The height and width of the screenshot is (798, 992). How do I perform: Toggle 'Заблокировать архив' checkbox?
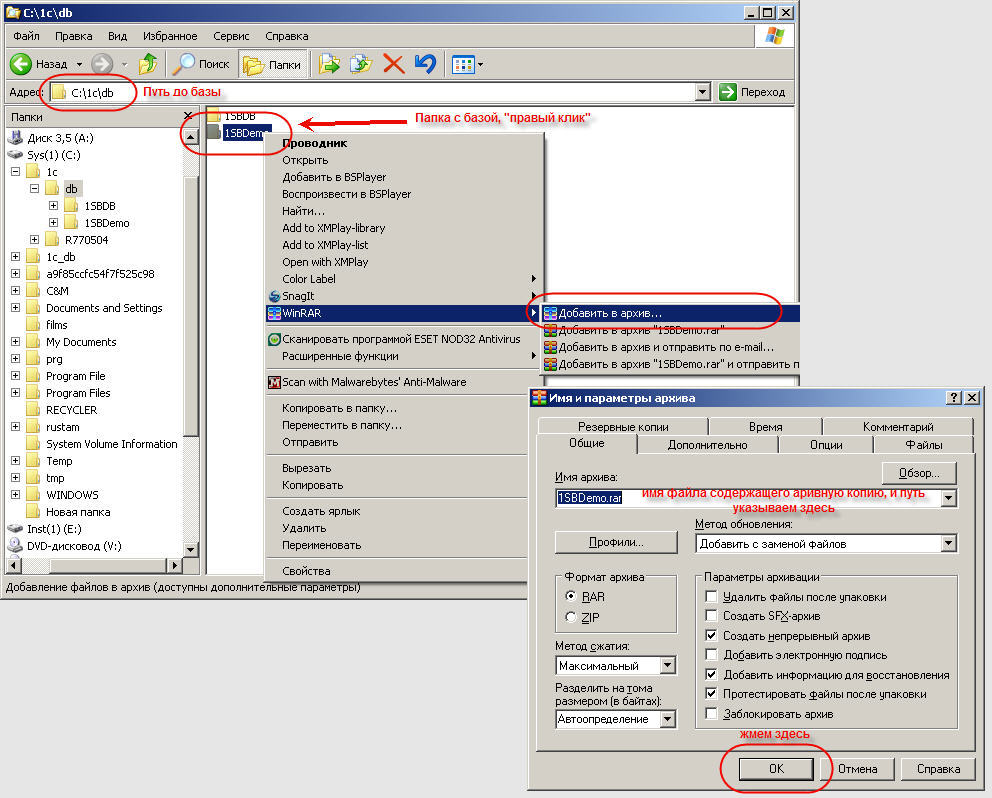711,714
